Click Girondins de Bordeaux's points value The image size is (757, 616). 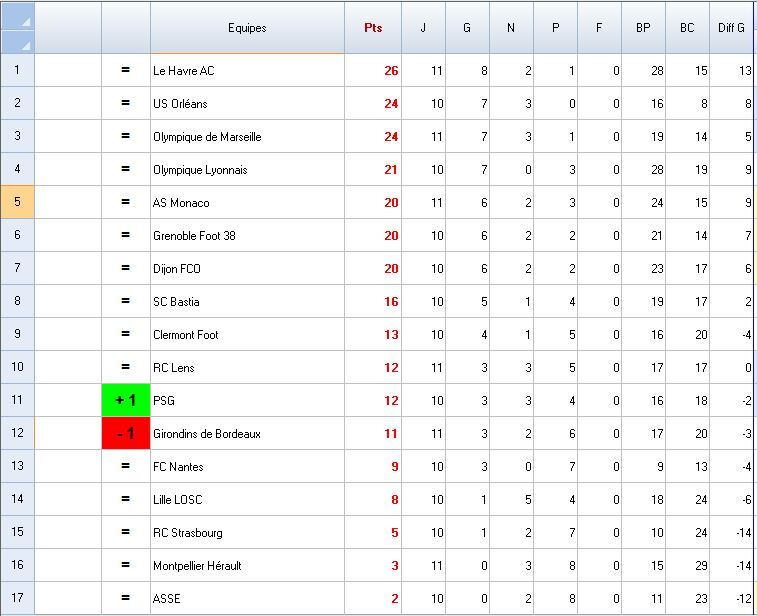pyautogui.click(x=373, y=433)
